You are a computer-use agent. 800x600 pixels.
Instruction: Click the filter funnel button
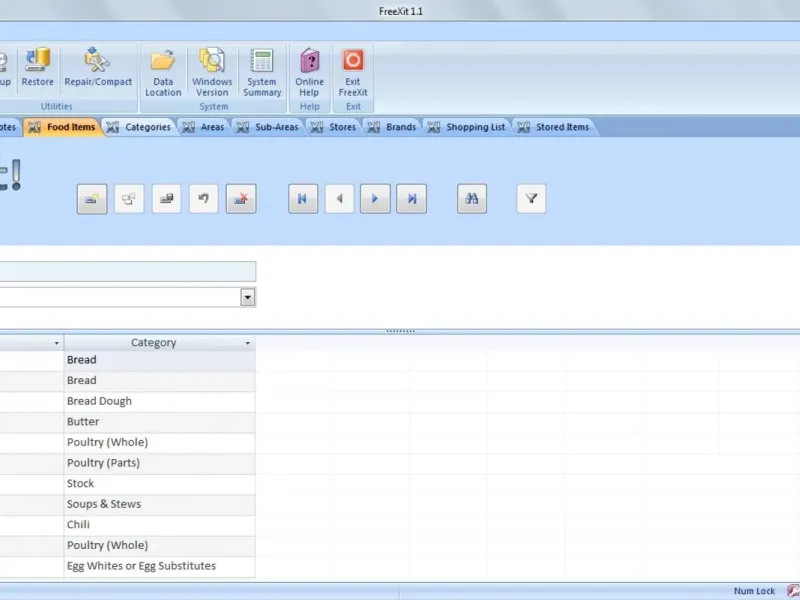click(531, 198)
